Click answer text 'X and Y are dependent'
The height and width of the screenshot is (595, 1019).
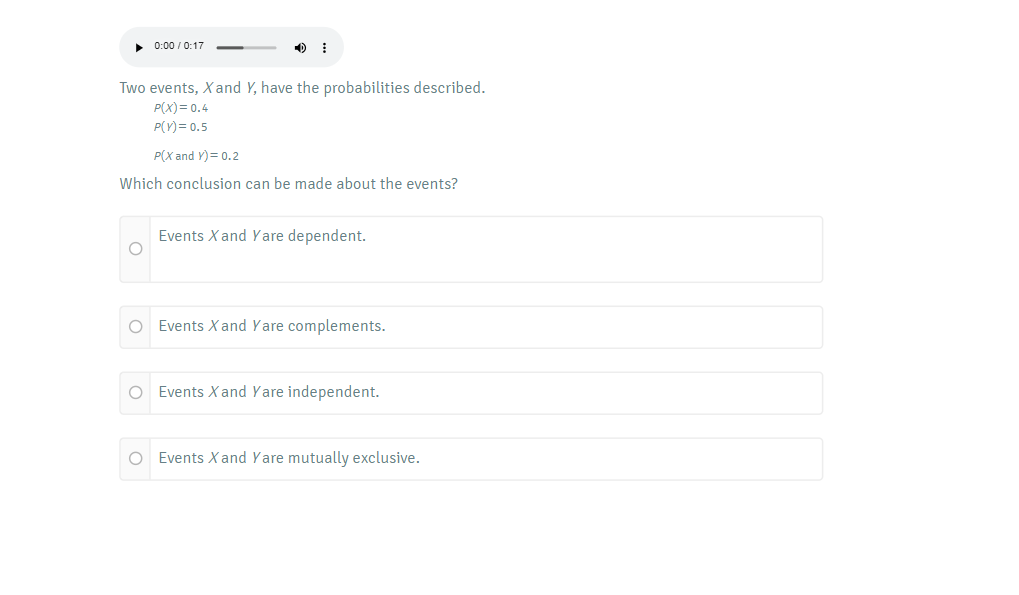[x=262, y=236]
